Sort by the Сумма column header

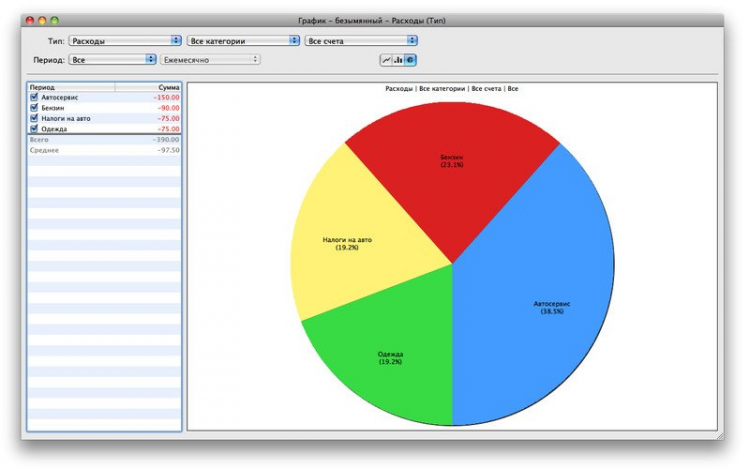pyautogui.click(x=148, y=87)
